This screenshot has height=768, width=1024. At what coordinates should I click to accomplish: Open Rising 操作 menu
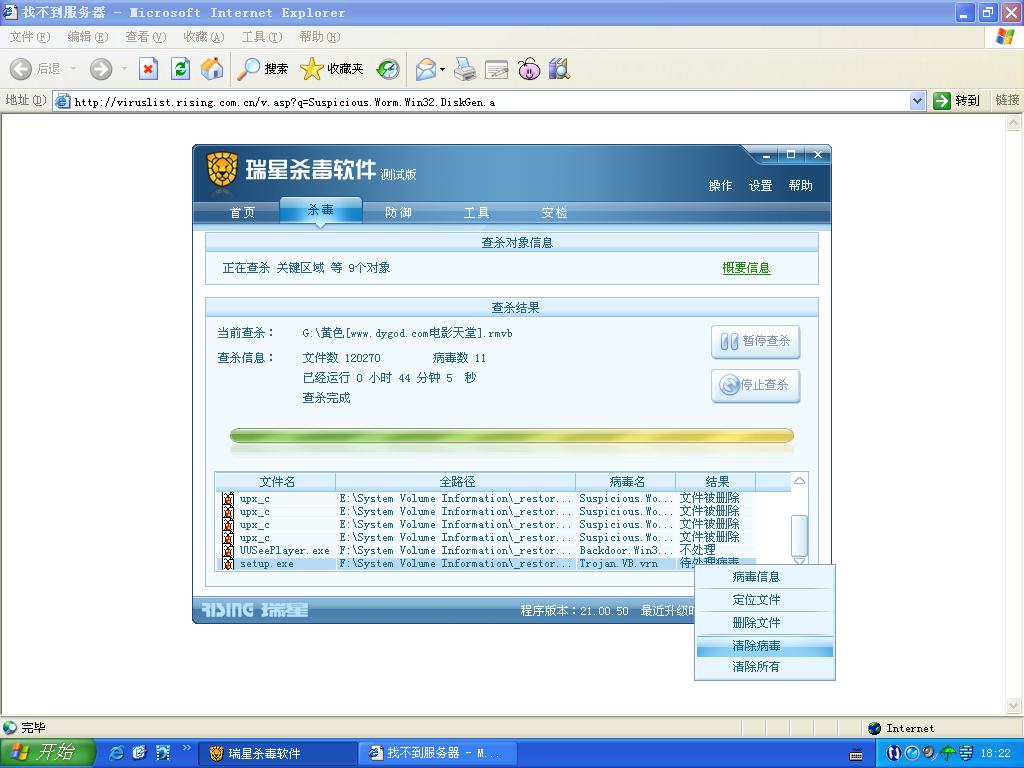click(x=720, y=185)
